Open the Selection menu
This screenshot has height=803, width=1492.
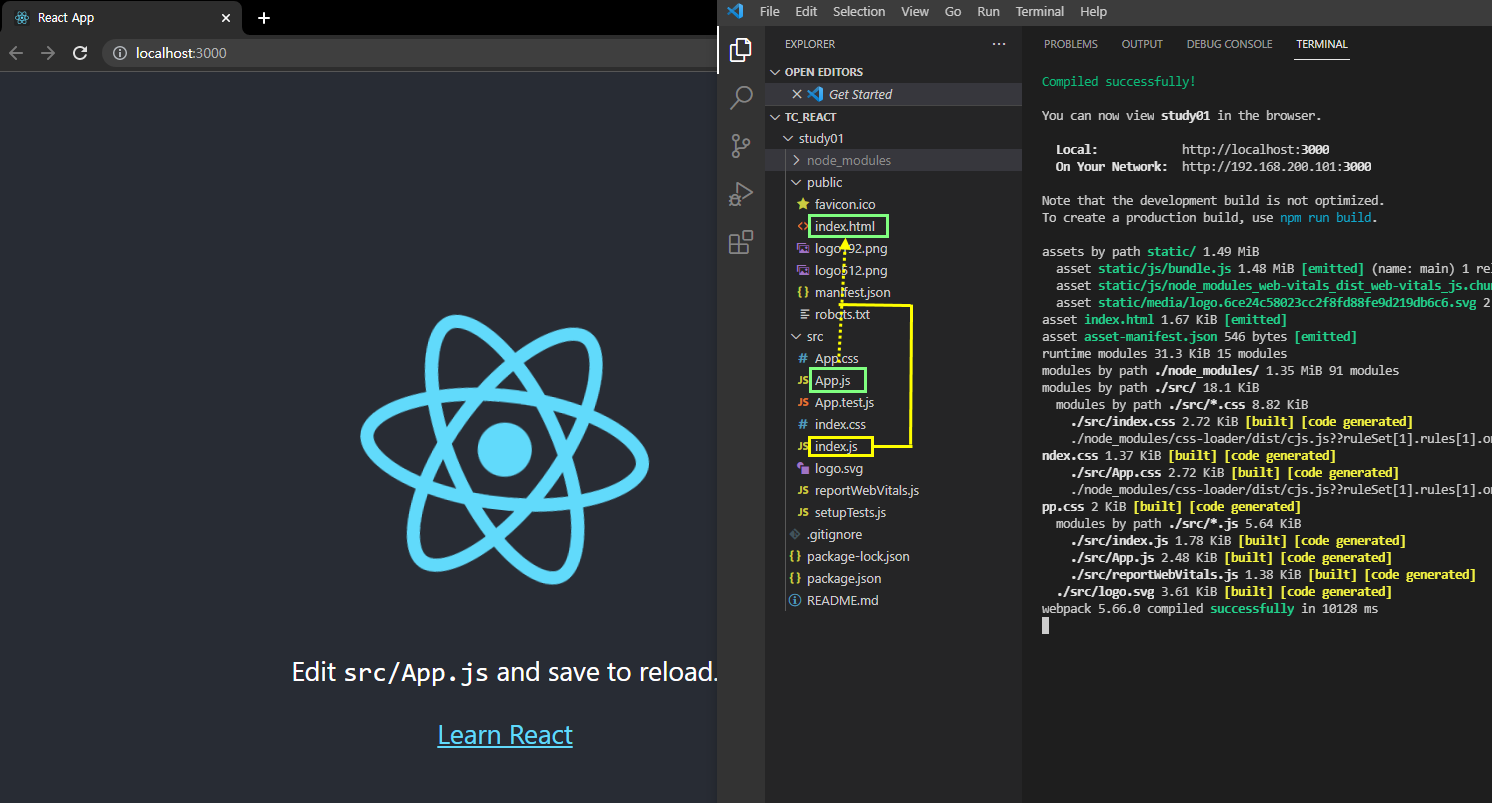(859, 11)
